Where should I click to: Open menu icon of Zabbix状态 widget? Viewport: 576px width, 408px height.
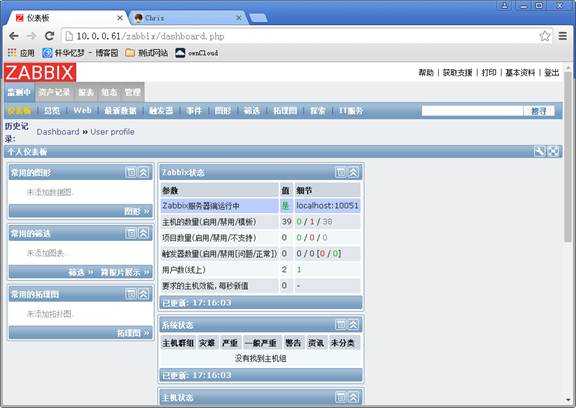[341, 172]
